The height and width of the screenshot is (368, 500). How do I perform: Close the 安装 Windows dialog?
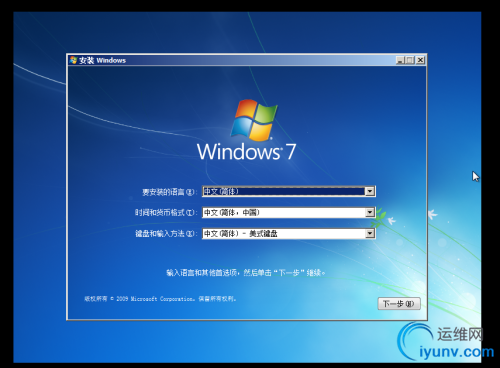tap(421, 60)
